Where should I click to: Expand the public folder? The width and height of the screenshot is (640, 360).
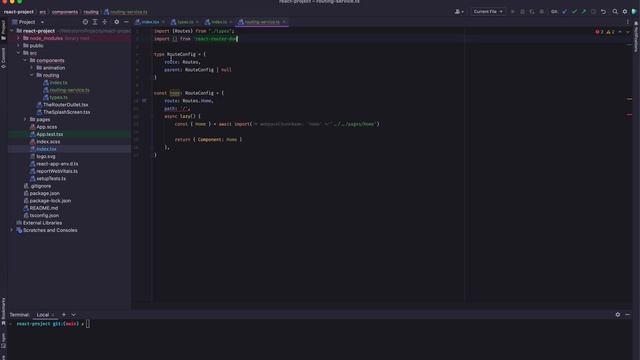pyautogui.click(x=18, y=46)
